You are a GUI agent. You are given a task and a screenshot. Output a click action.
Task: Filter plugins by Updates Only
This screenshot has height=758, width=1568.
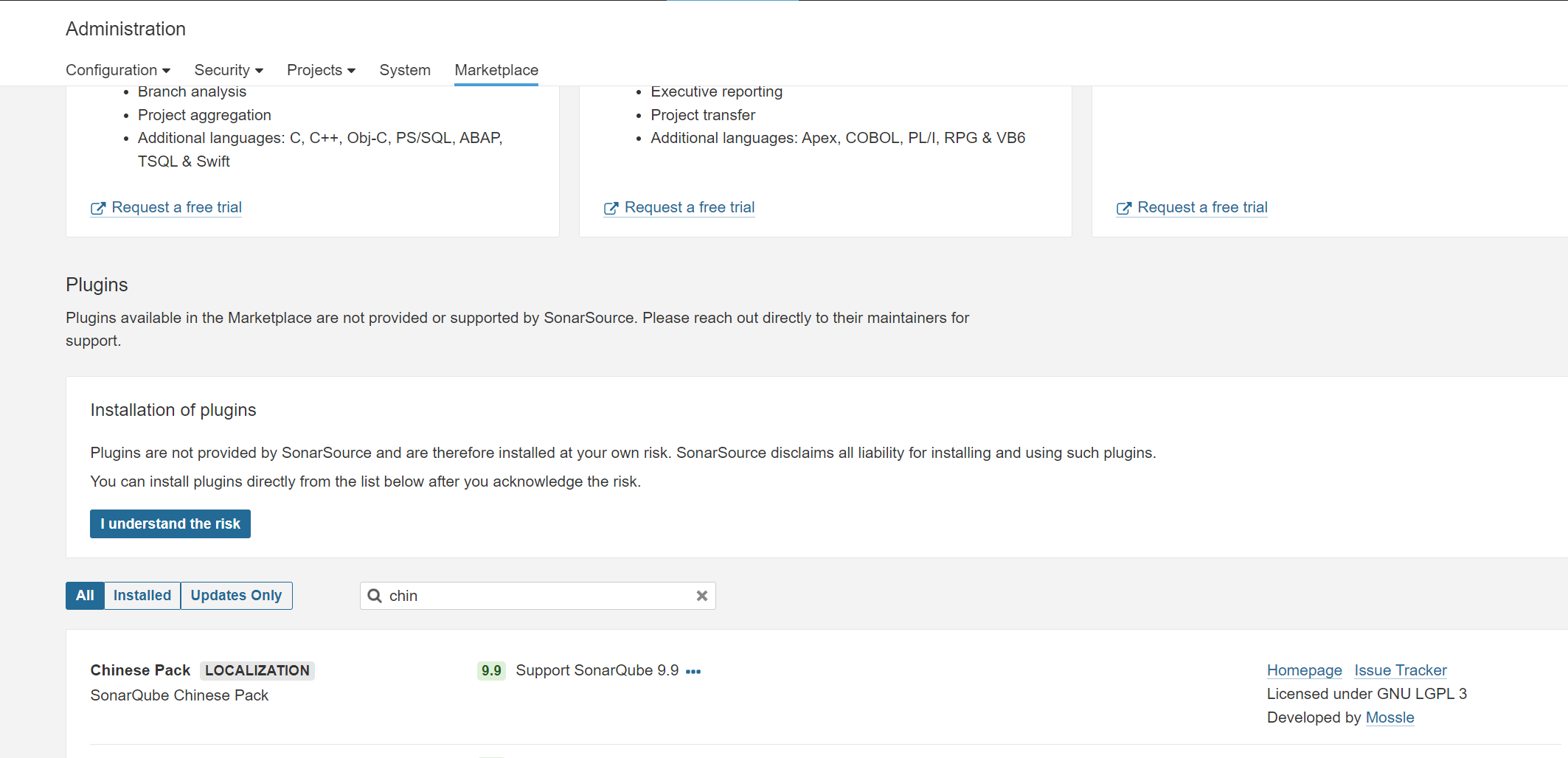tap(236, 596)
